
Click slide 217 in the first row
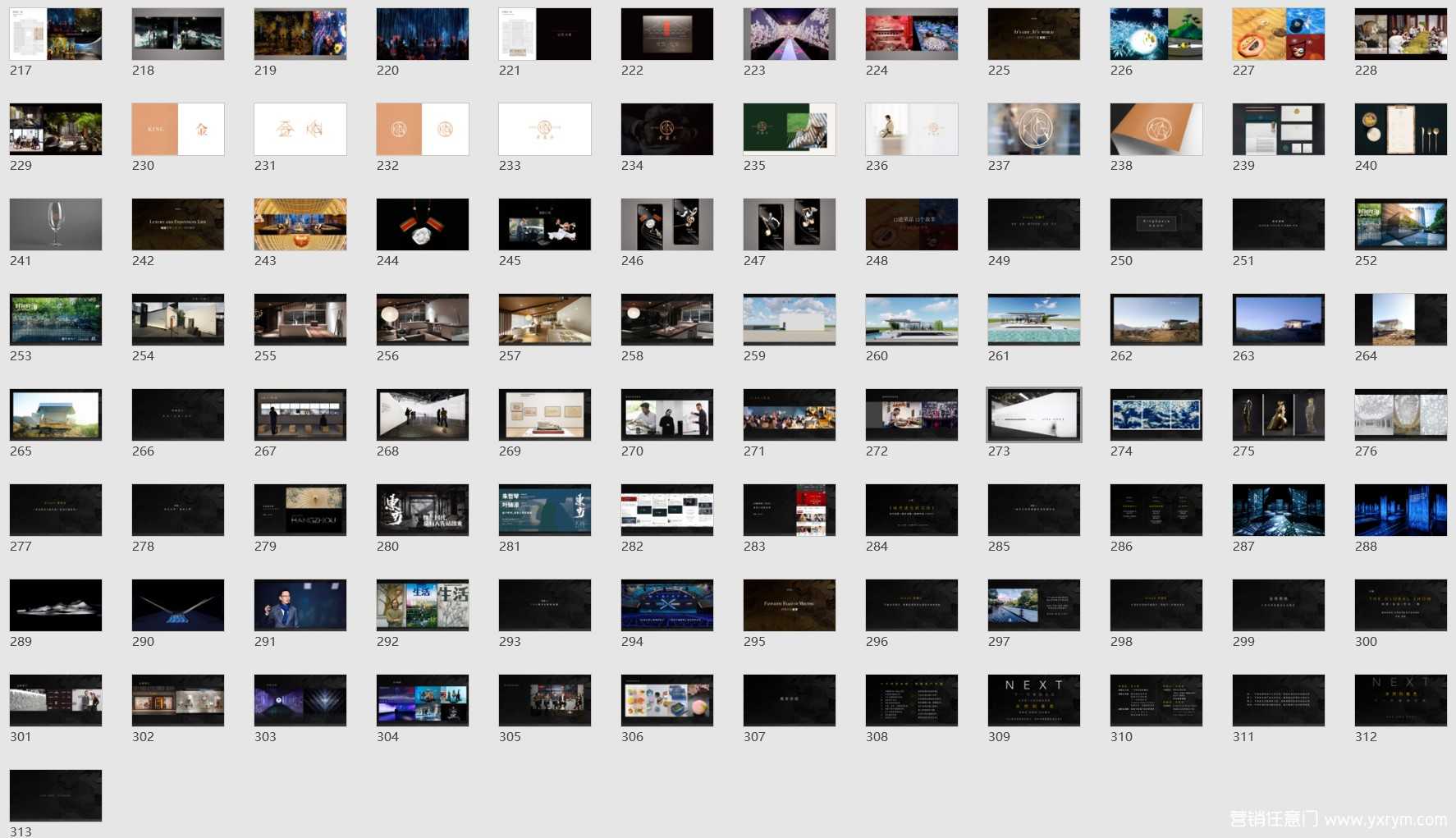56,34
